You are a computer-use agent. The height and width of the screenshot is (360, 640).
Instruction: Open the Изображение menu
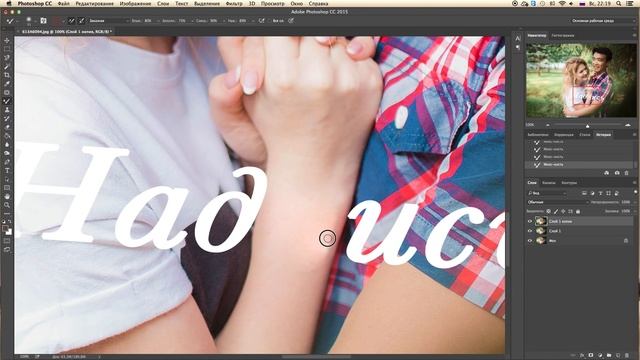point(135,3)
